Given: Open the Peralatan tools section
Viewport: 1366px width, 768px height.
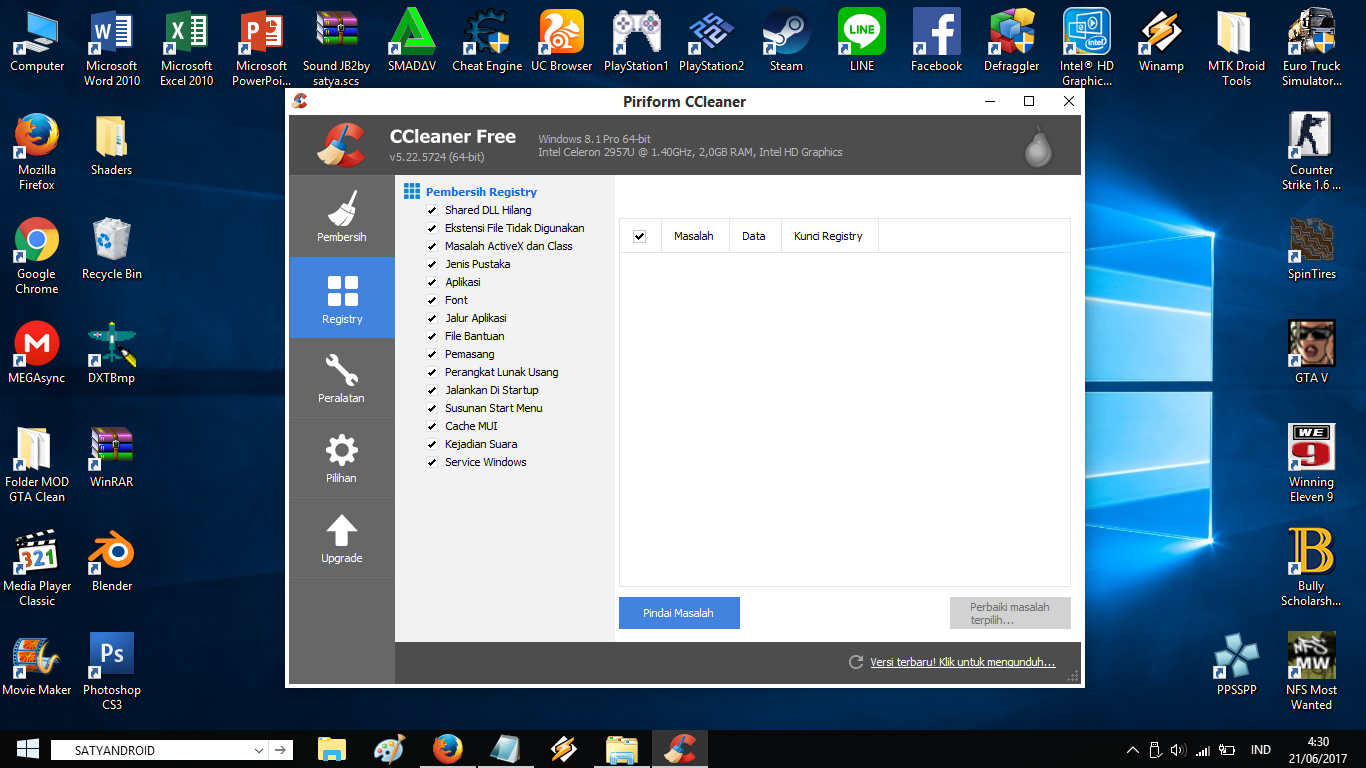Looking at the screenshot, I should (342, 378).
